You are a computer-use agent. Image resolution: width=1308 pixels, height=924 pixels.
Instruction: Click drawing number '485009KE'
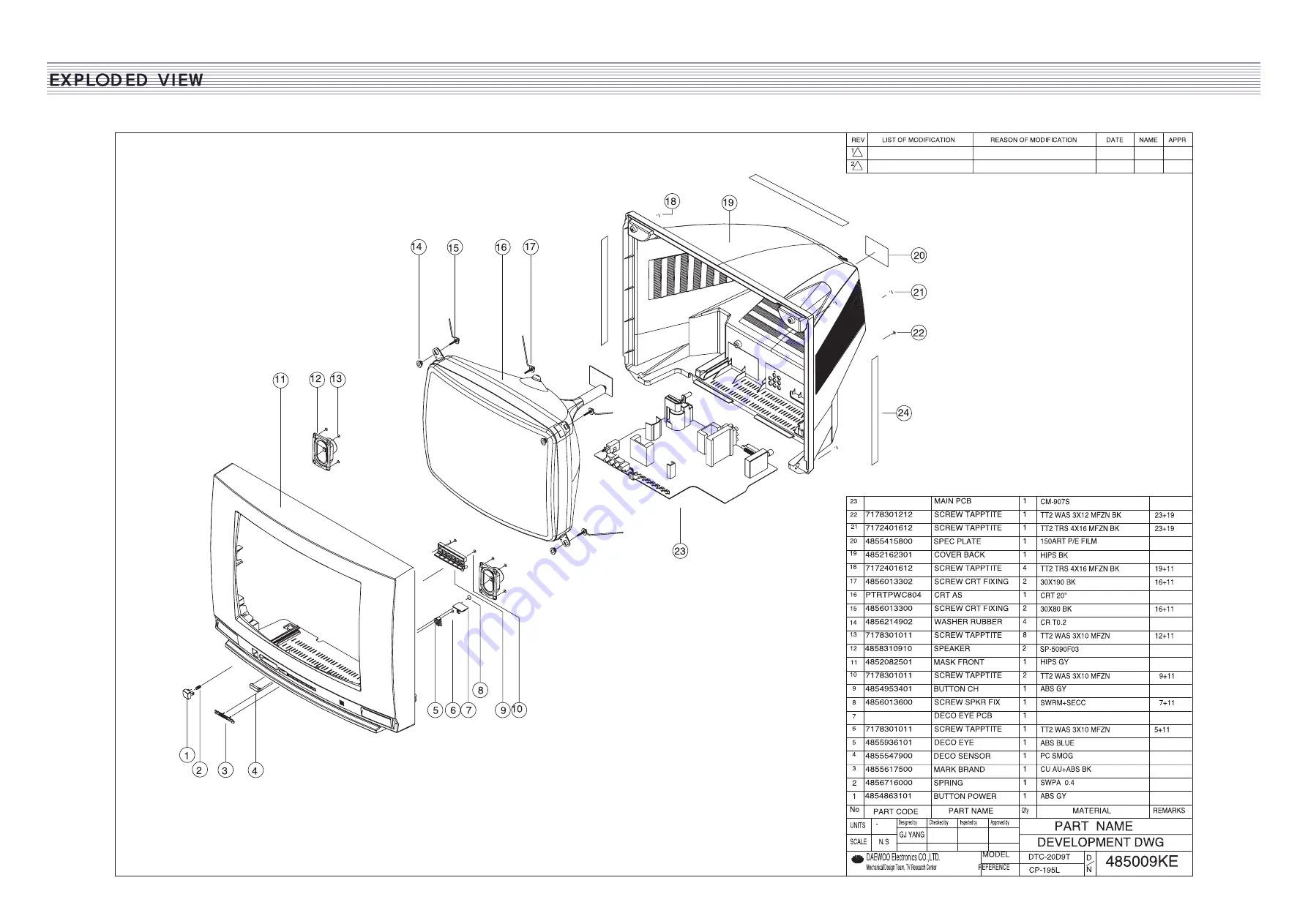tap(1141, 862)
